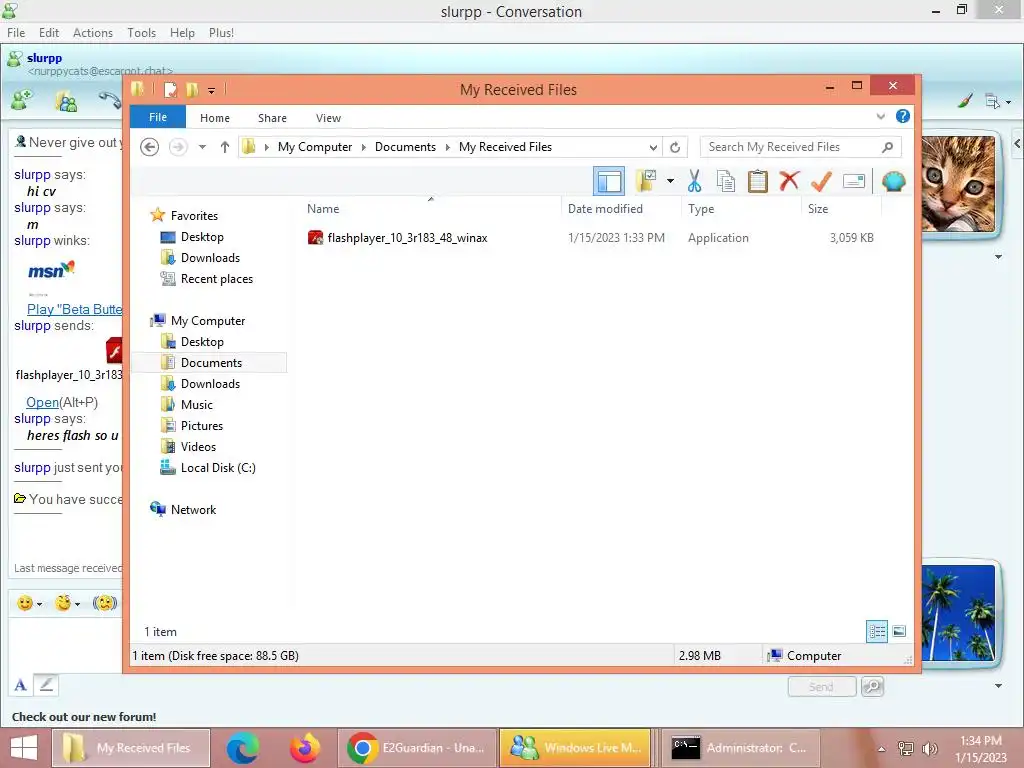
Task: Open Firefox from the taskbar
Action: [304, 748]
